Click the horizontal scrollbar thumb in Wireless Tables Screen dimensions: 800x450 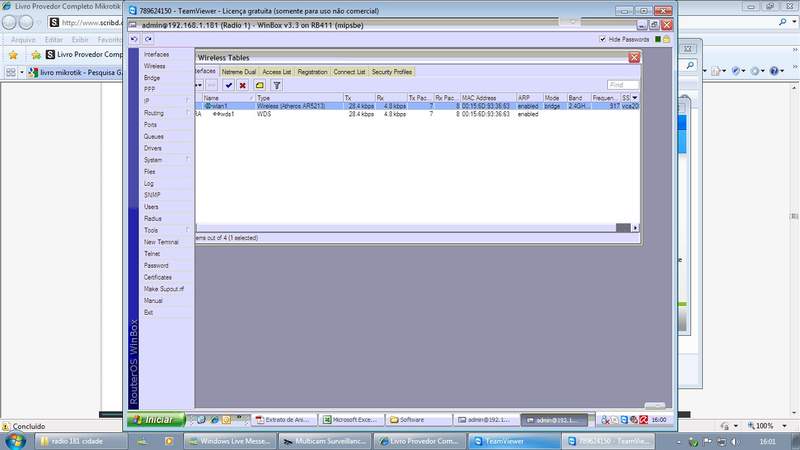click(623, 228)
